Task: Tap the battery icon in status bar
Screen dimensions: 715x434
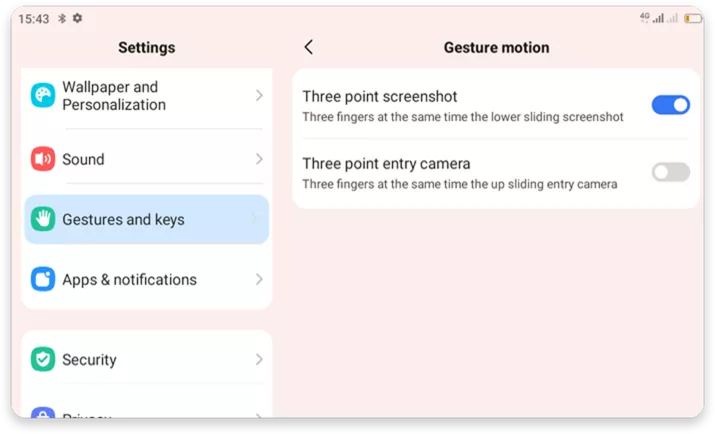Action: click(692, 18)
